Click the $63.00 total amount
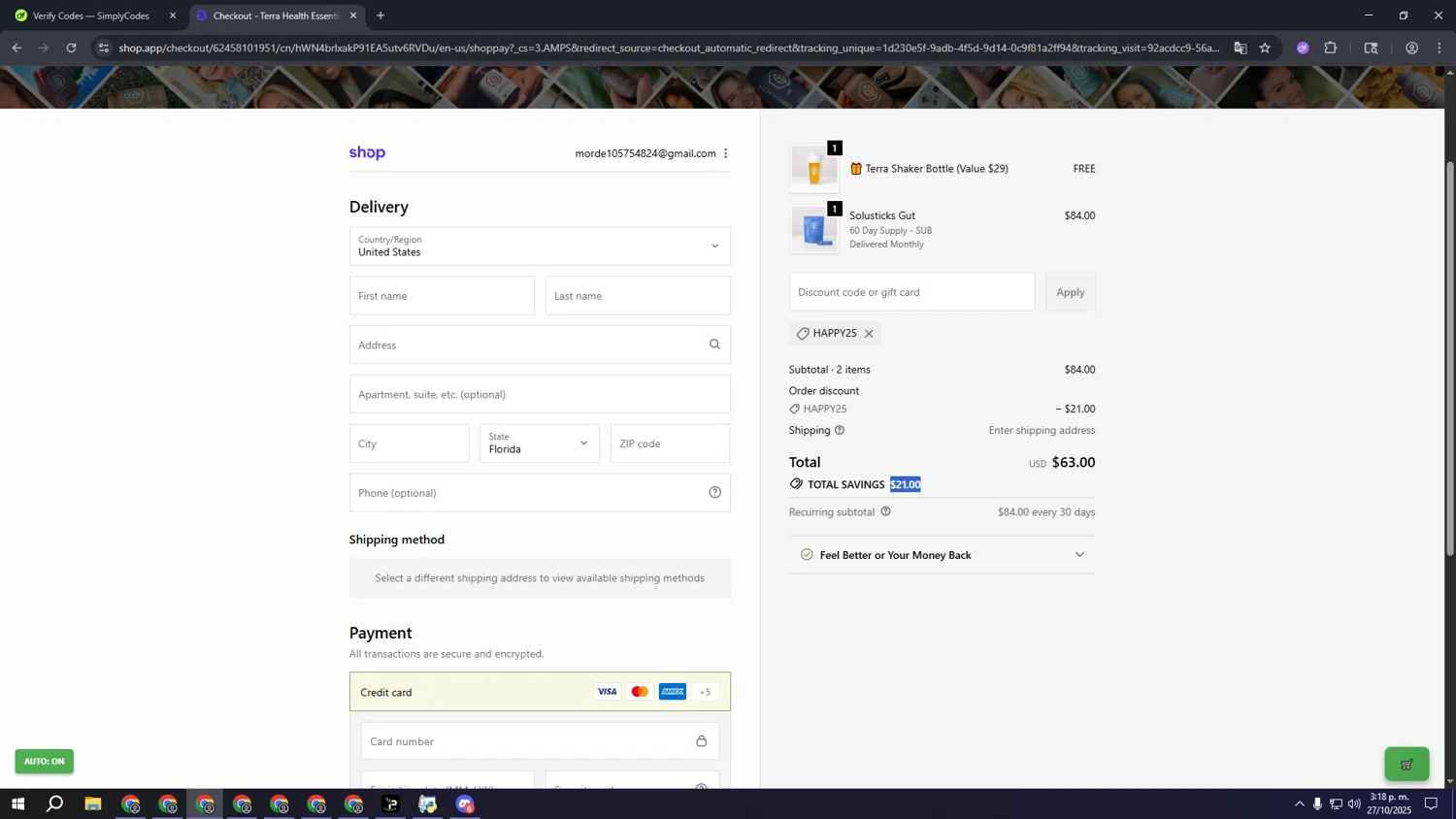Image resolution: width=1456 pixels, height=819 pixels. click(x=1074, y=463)
